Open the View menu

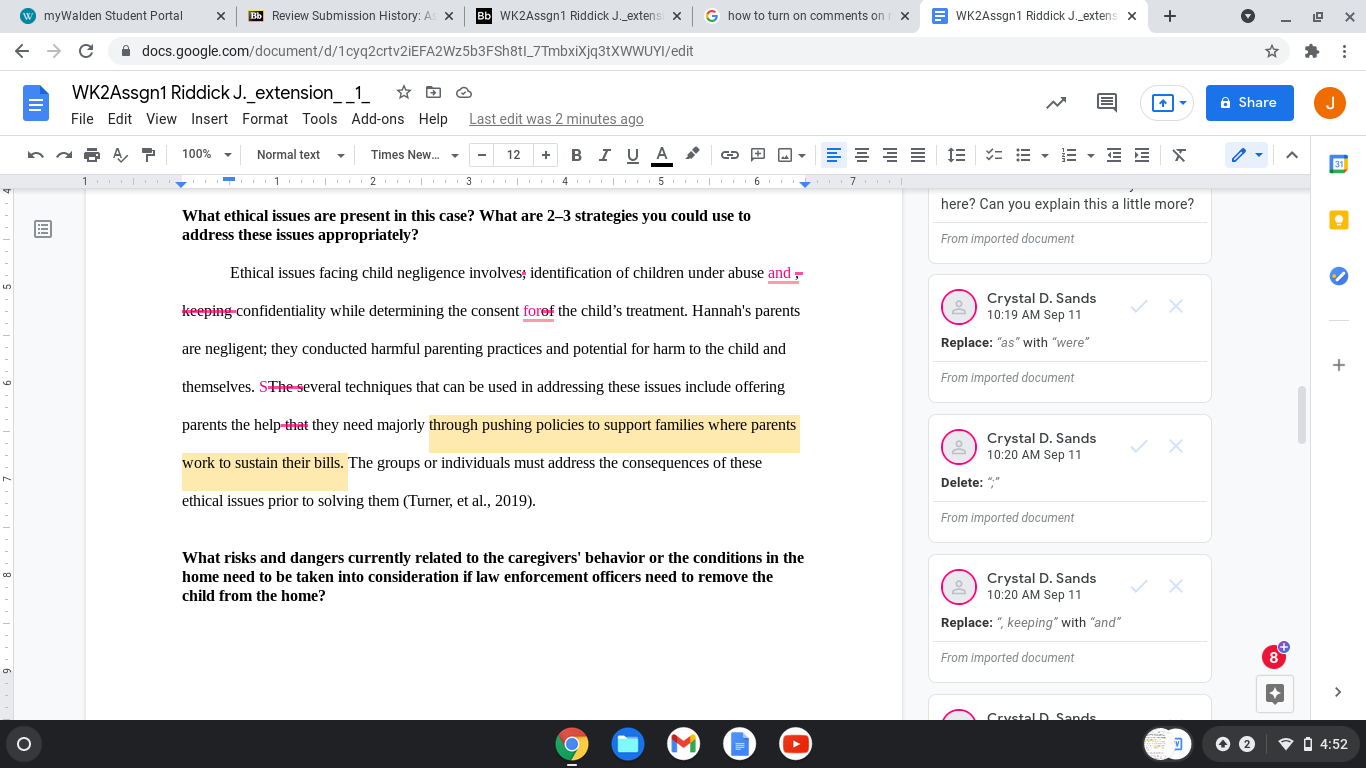[x=161, y=119]
